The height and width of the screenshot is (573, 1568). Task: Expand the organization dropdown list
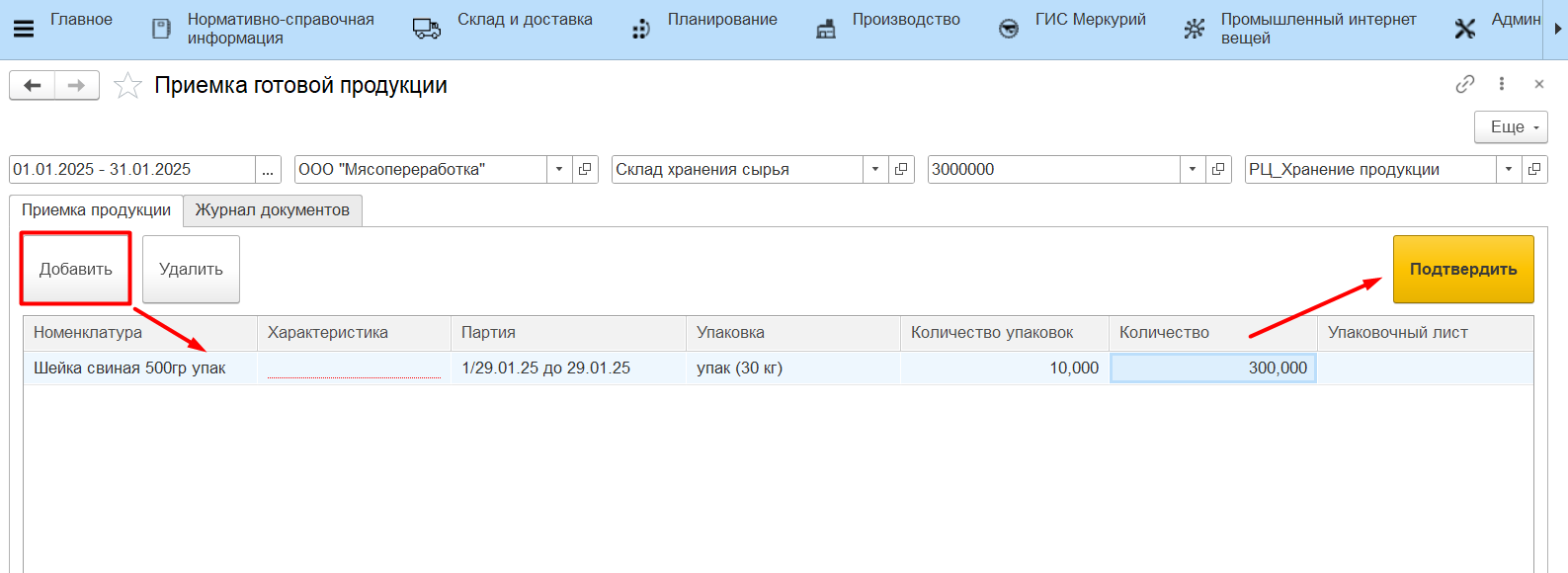pos(559,170)
